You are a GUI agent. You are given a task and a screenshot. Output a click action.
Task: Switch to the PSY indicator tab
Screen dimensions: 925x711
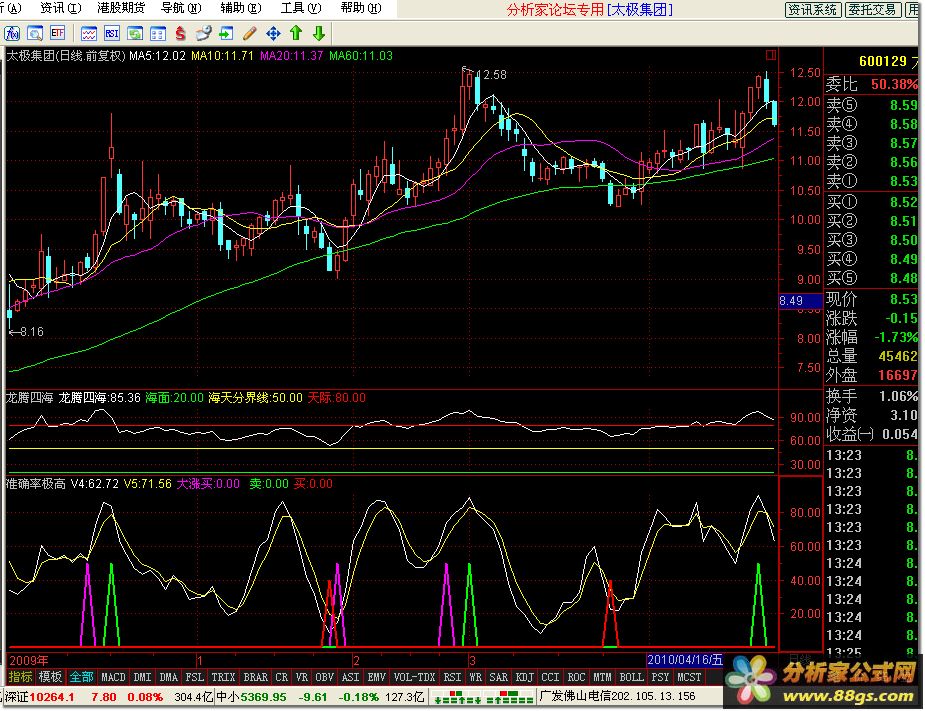tap(660, 677)
